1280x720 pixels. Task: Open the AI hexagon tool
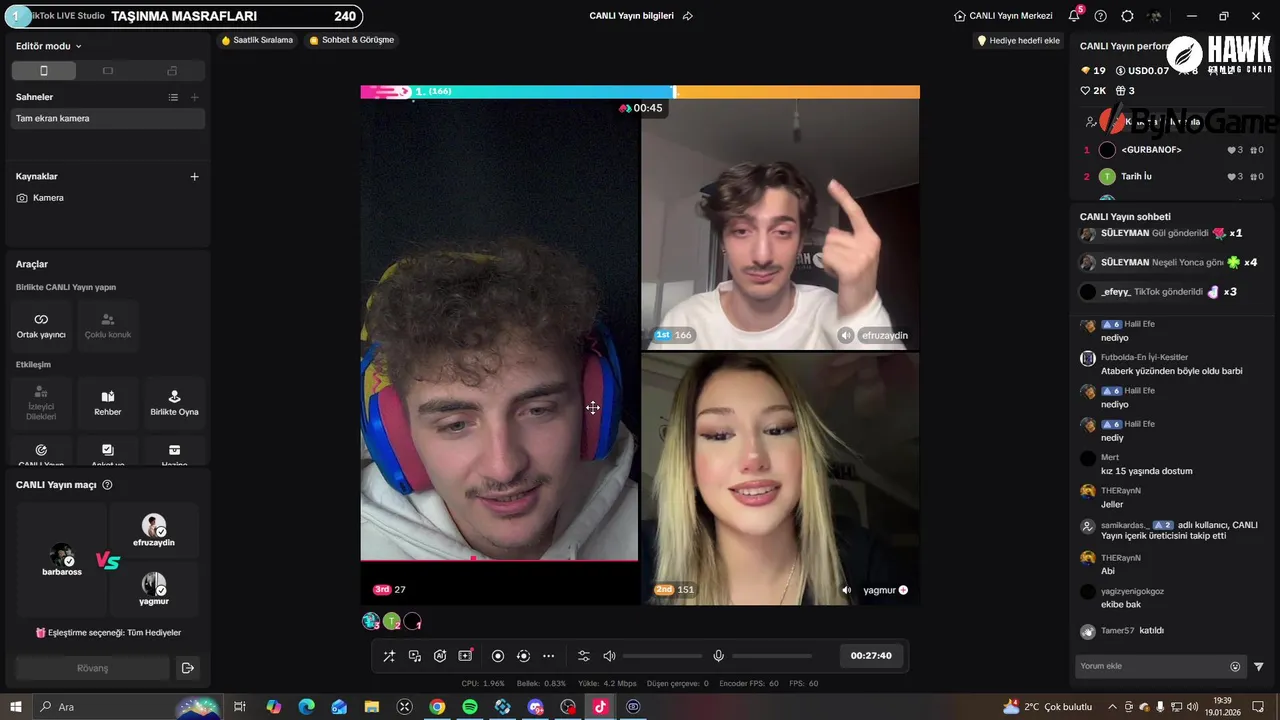point(440,656)
